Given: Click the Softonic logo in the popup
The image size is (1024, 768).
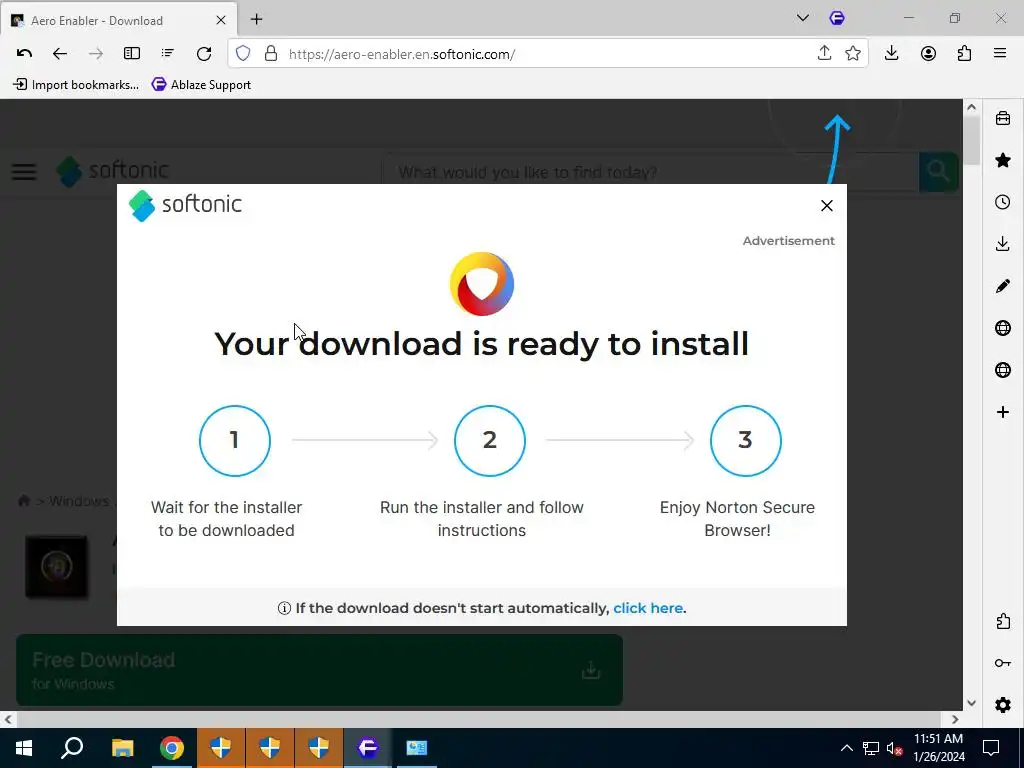Looking at the screenshot, I should point(185,206).
